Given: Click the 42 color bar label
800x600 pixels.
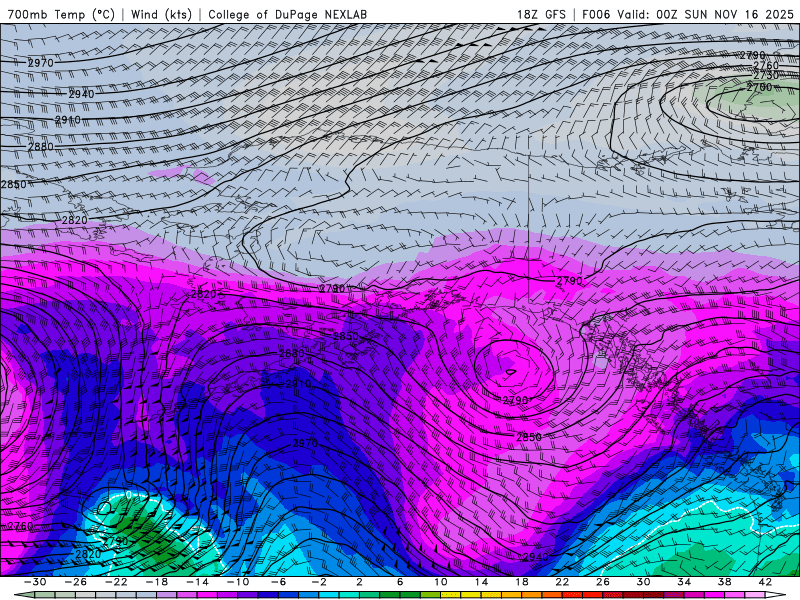Looking at the screenshot, I should coord(765,582).
